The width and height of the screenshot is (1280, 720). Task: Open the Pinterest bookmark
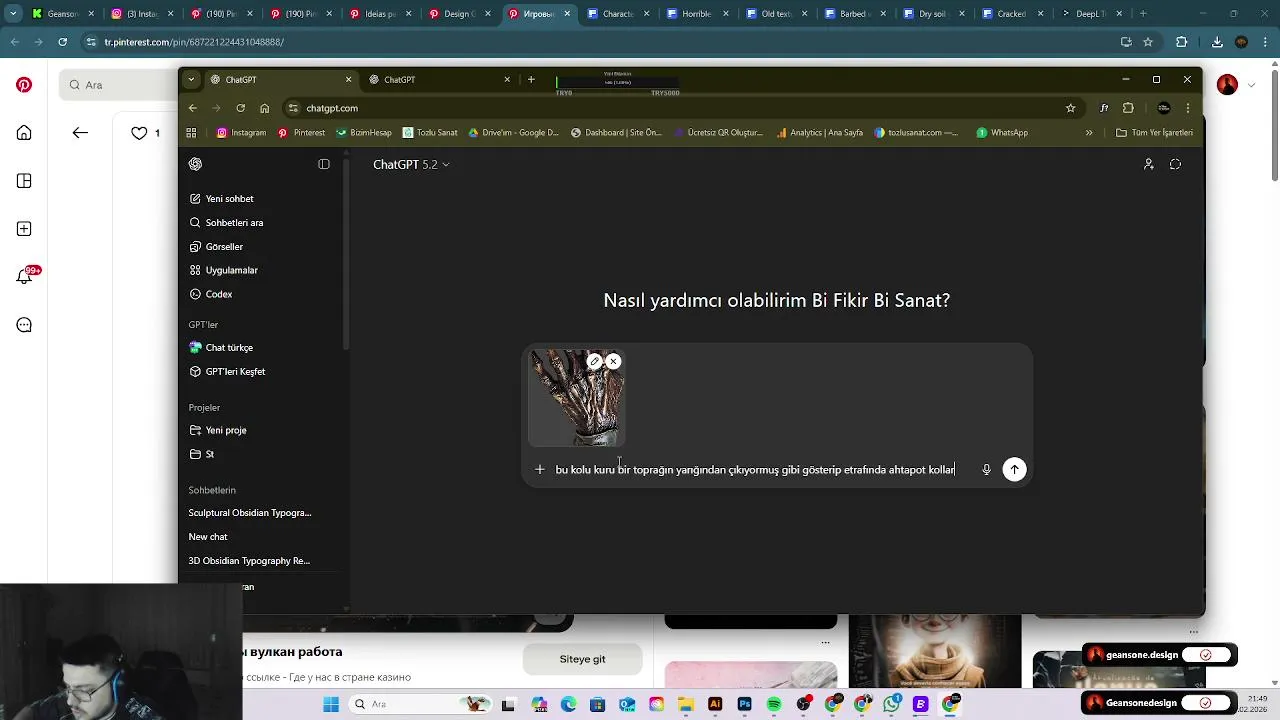tap(301, 132)
